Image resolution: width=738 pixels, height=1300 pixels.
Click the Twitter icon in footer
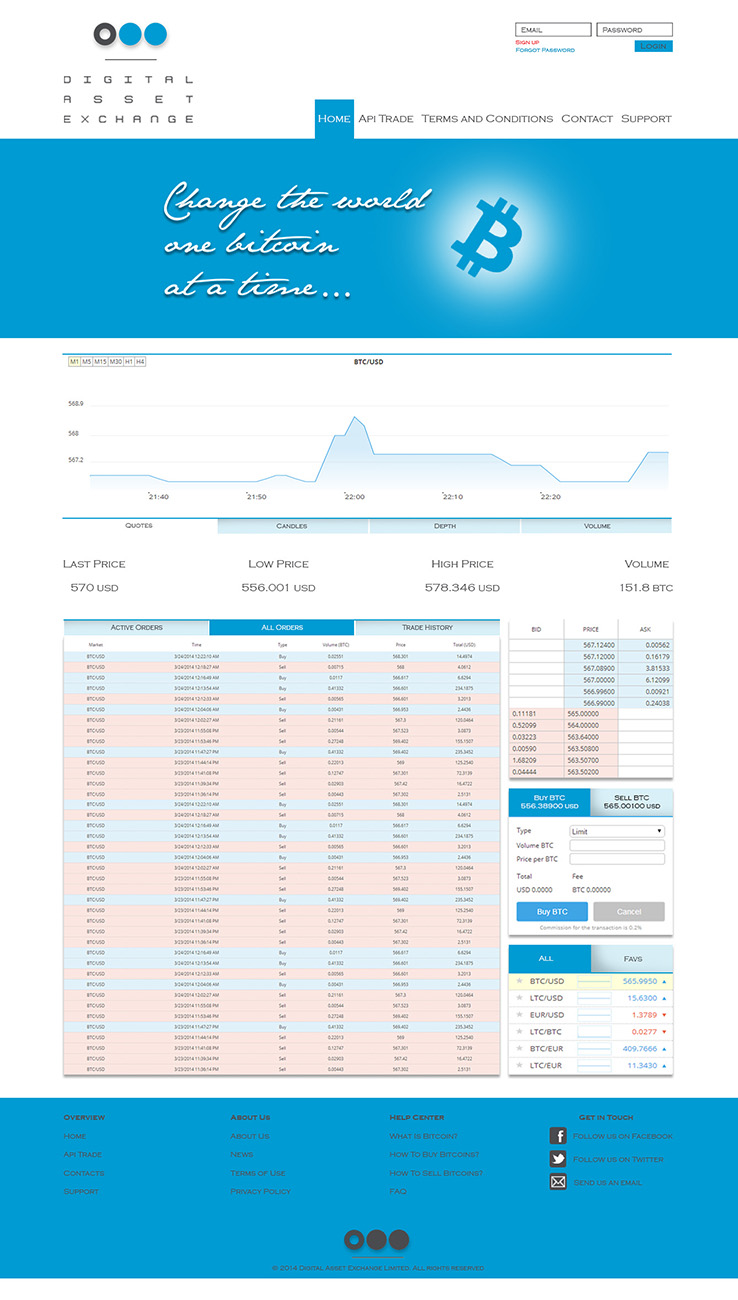click(x=558, y=1159)
